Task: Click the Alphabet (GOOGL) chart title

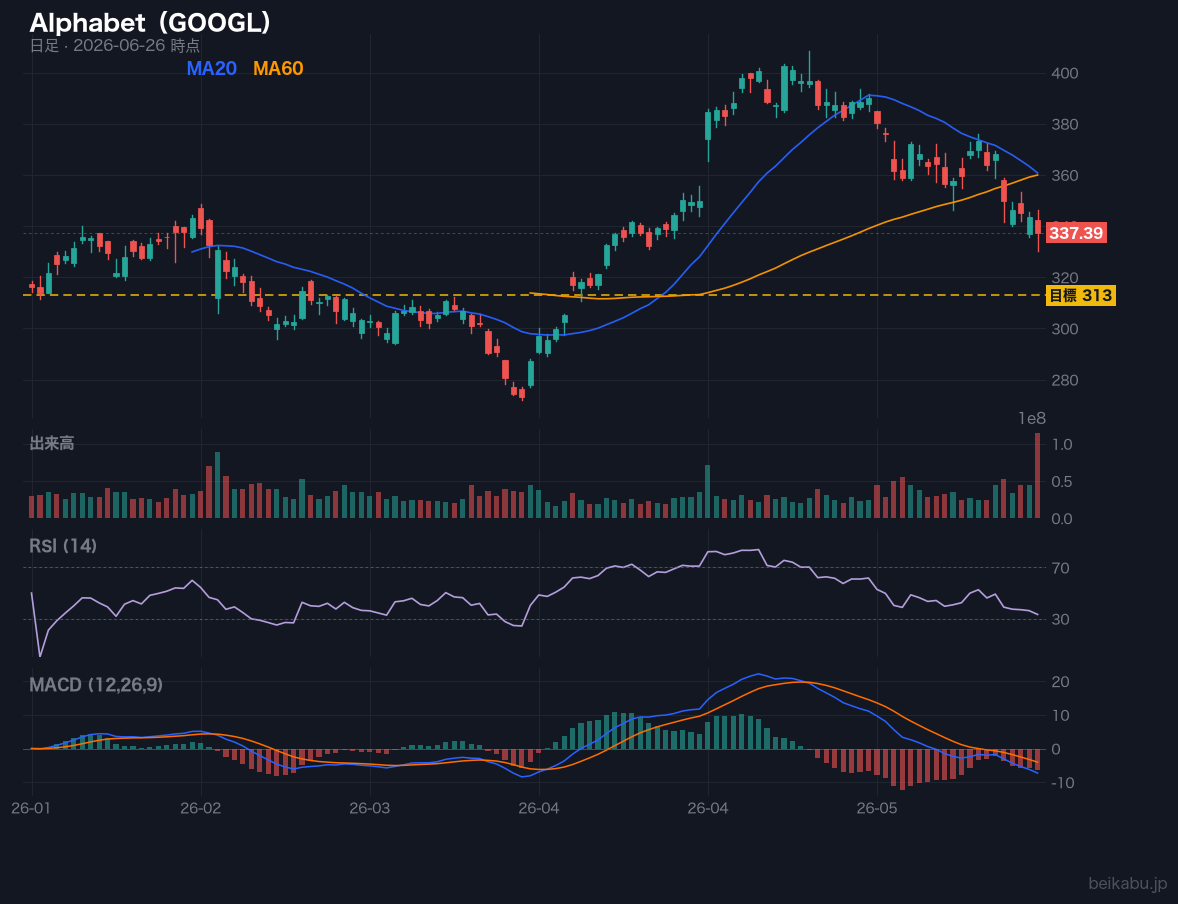Action: pyautogui.click(x=150, y=23)
